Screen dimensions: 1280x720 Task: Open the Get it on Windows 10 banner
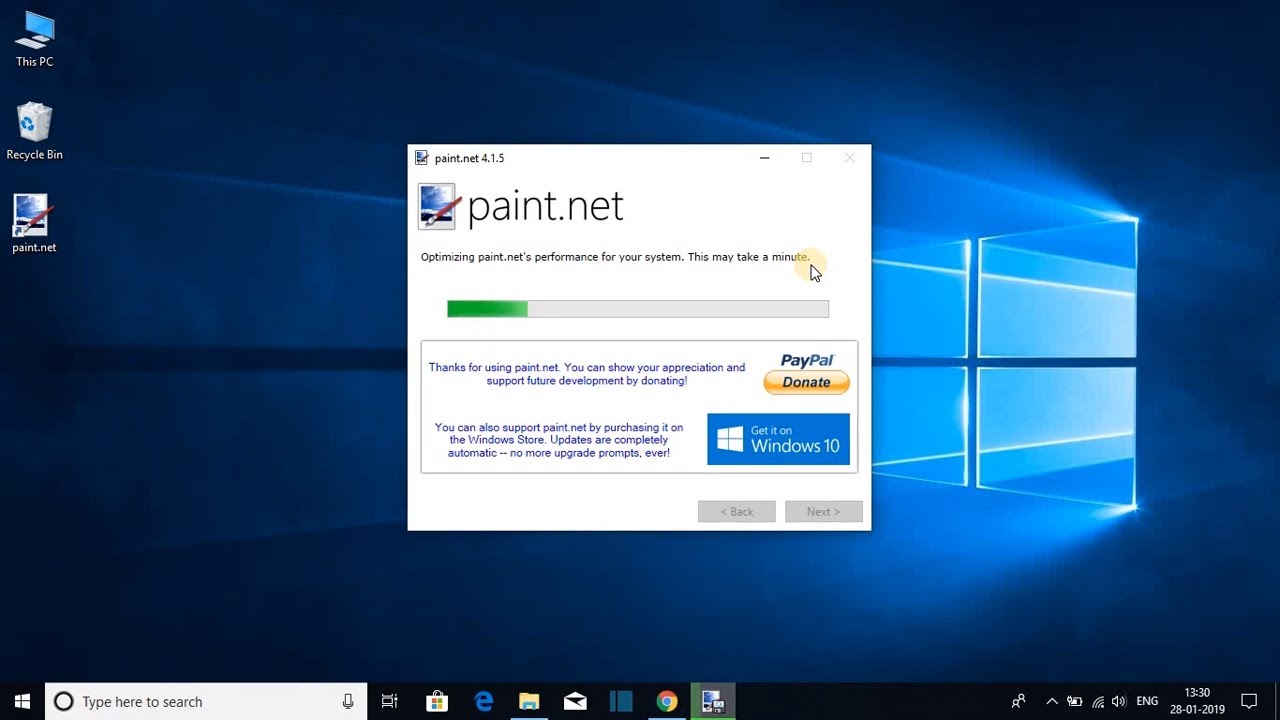click(x=778, y=439)
